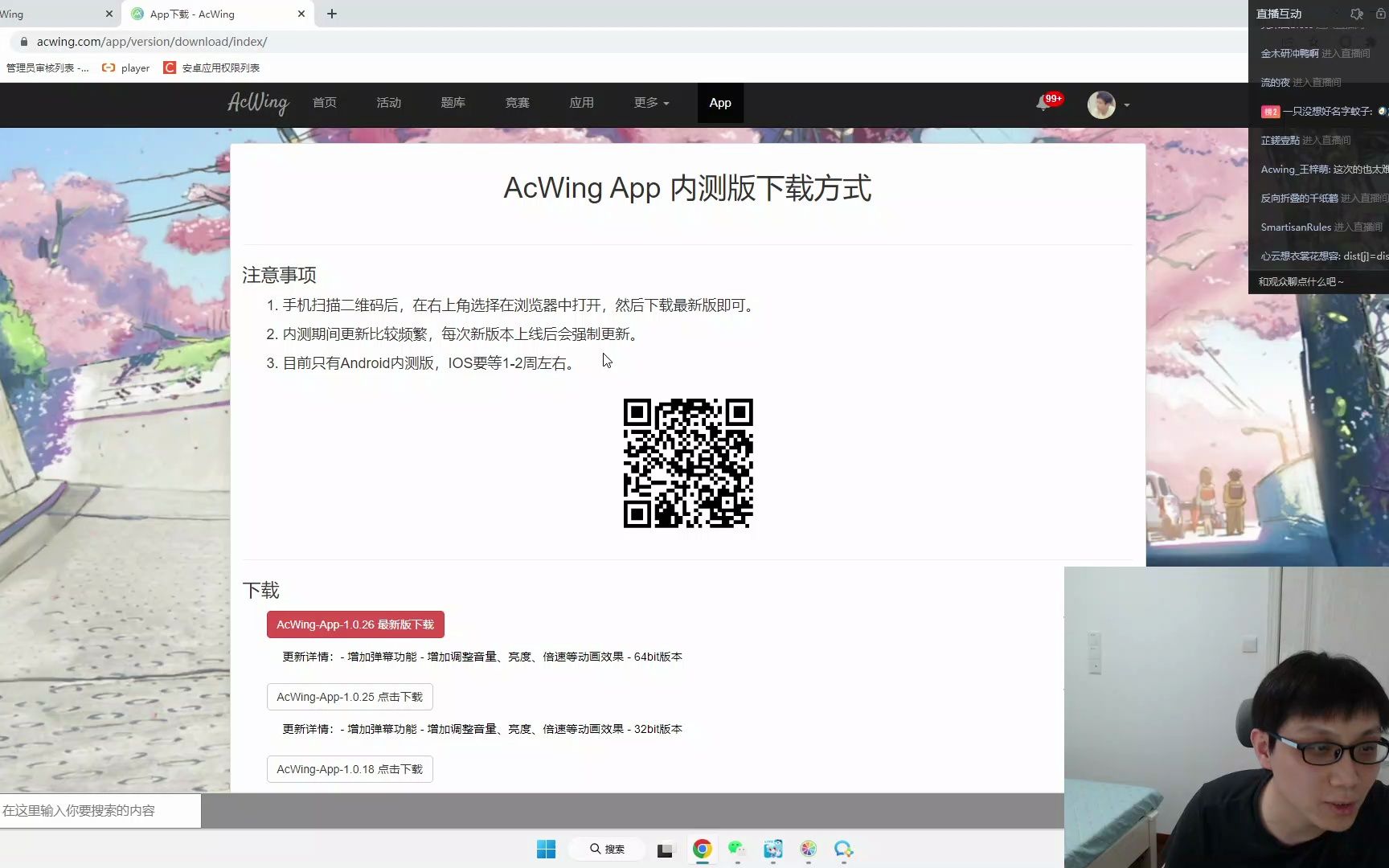This screenshot has width=1389, height=868.
Task: Click the 芷鎈壹點 chat entry
Action: [x=1305, y=141]
